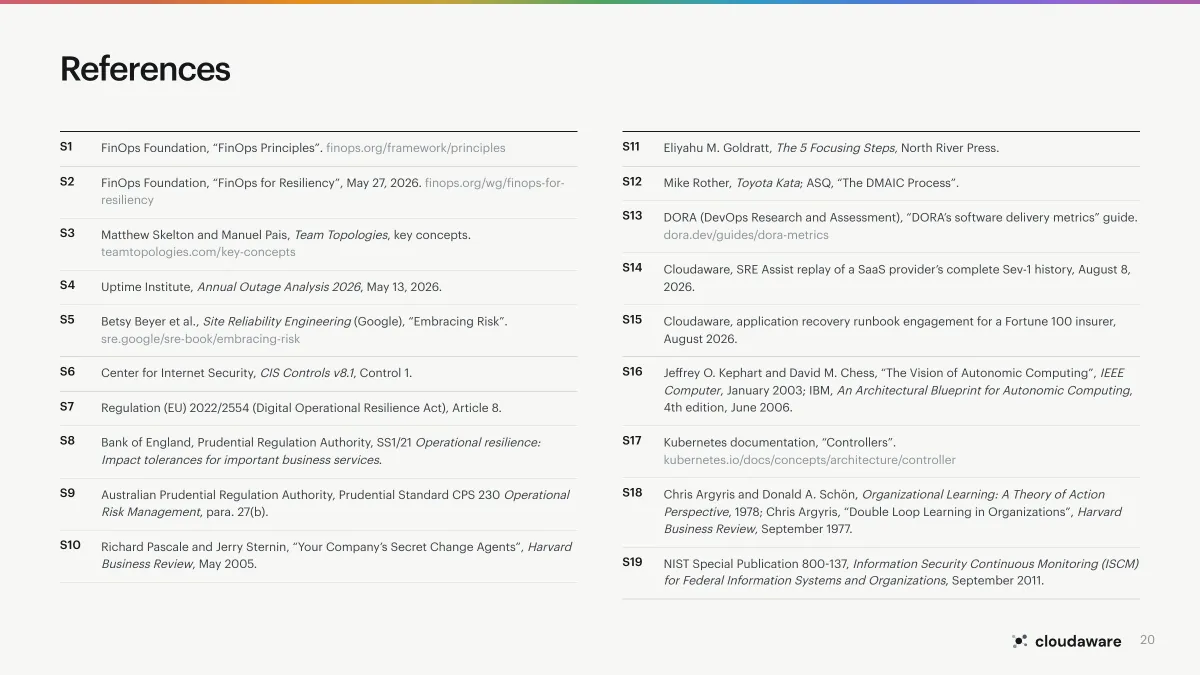This screenshot has height=675, width=1200.
Task: Click Bank of England SS1/21 citation
Action: pos(321,451)
